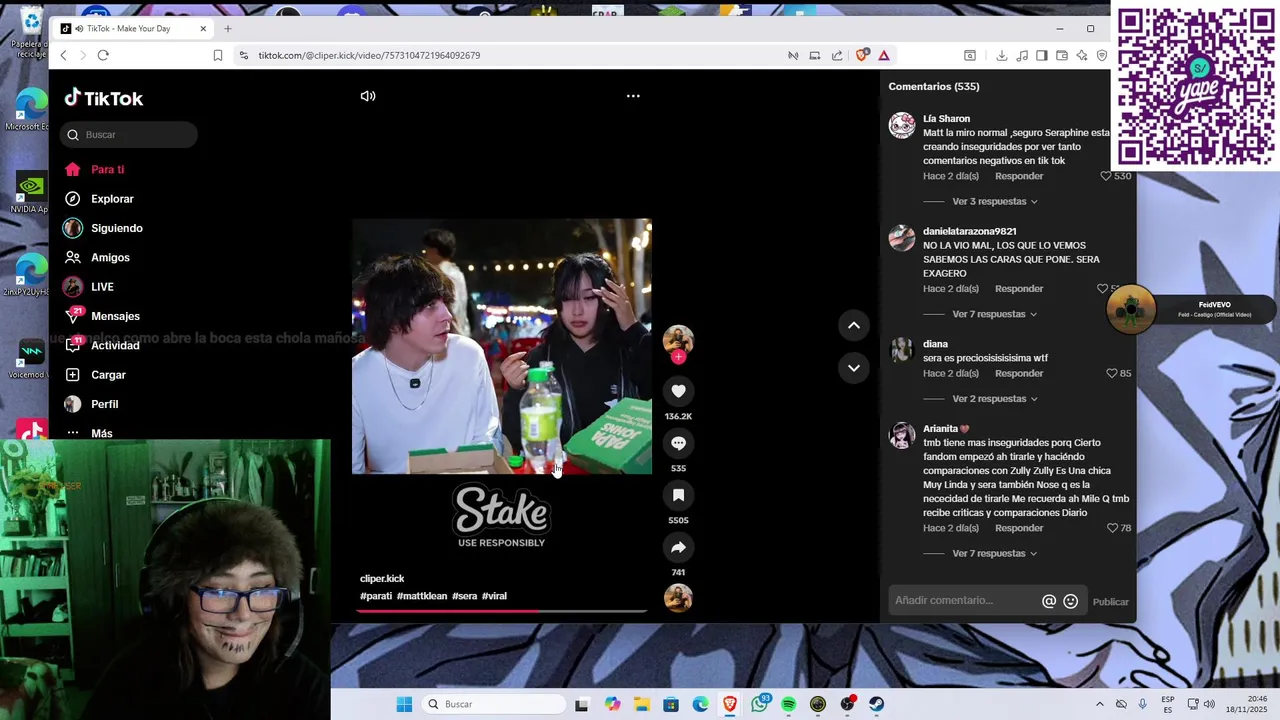Viewport: 1280px width, 720px height.
Task: Open Lía Sharon's profile avatar
Action: click(x=902, y=125)
